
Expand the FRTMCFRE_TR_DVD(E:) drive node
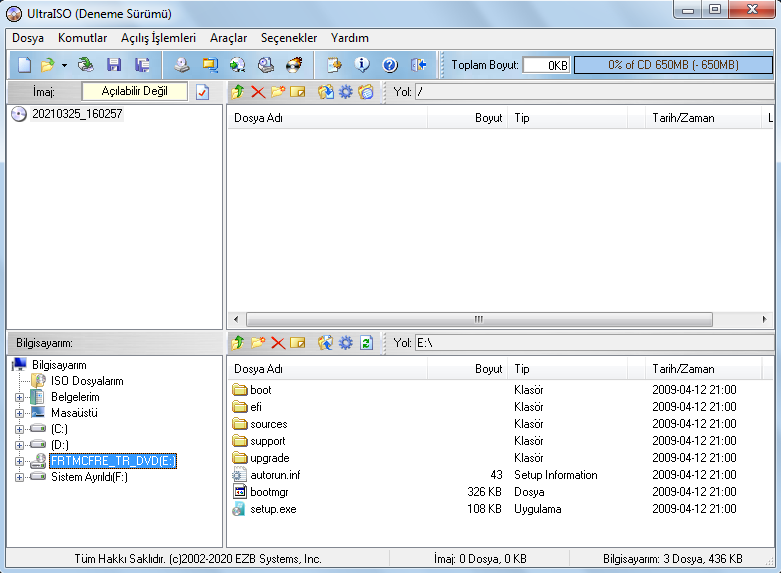(19, 461)
